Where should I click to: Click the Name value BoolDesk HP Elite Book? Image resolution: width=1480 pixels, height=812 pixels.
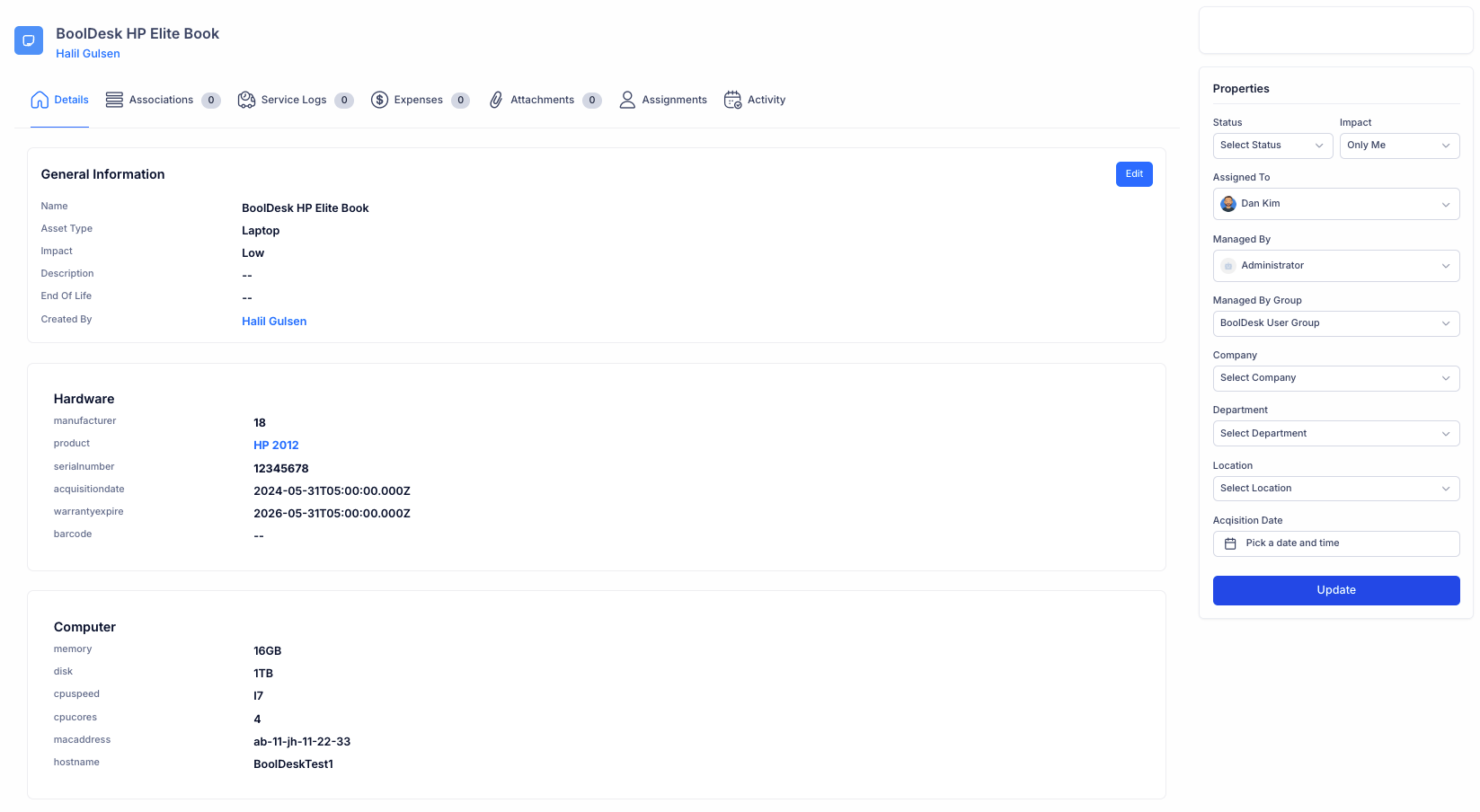306,208
